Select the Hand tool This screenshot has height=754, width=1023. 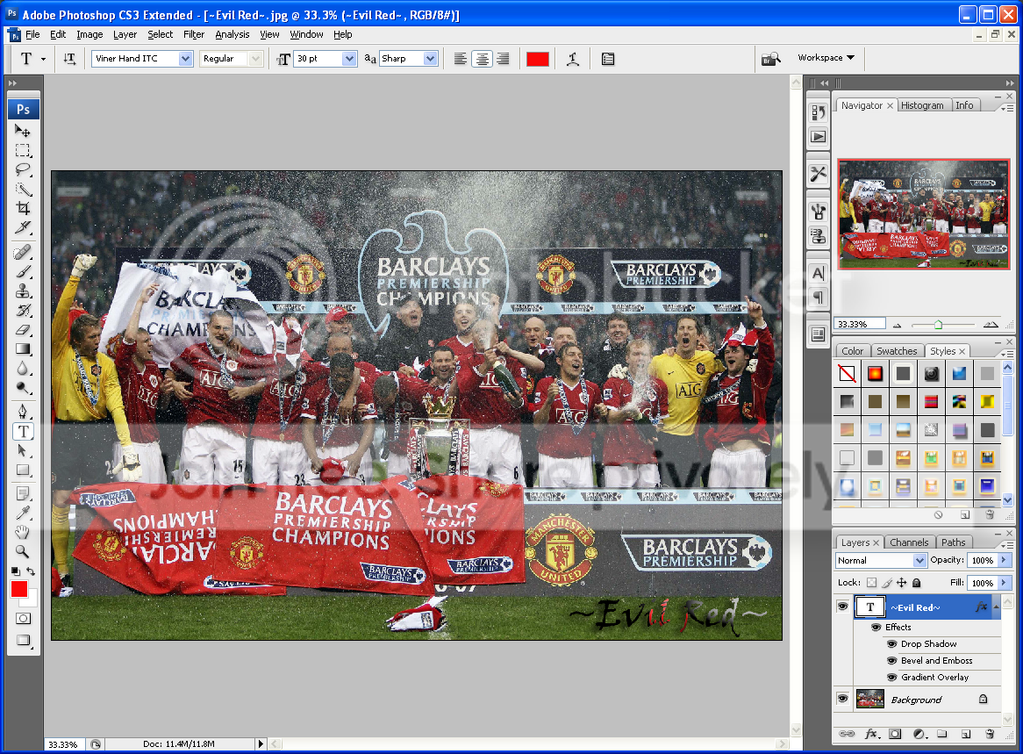pyautogui.click(x=23, y=532)
